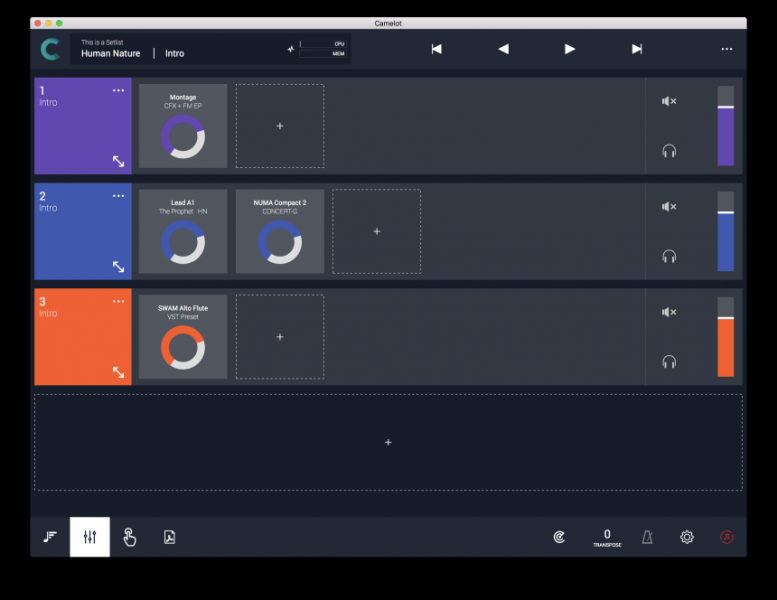Solo layer 2 with the headphones icon
Screen dimensions: 777x600
tap(669, 257)
